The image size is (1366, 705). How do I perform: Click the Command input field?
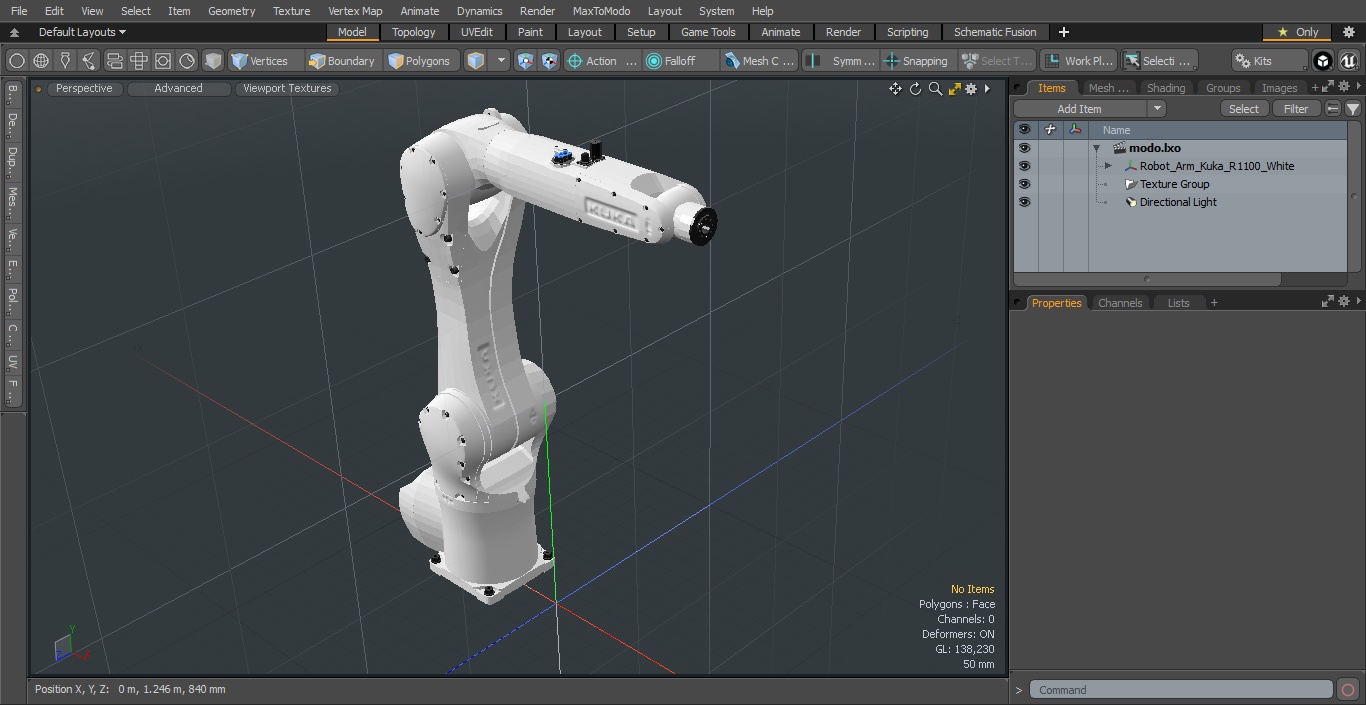[1181, 690]
